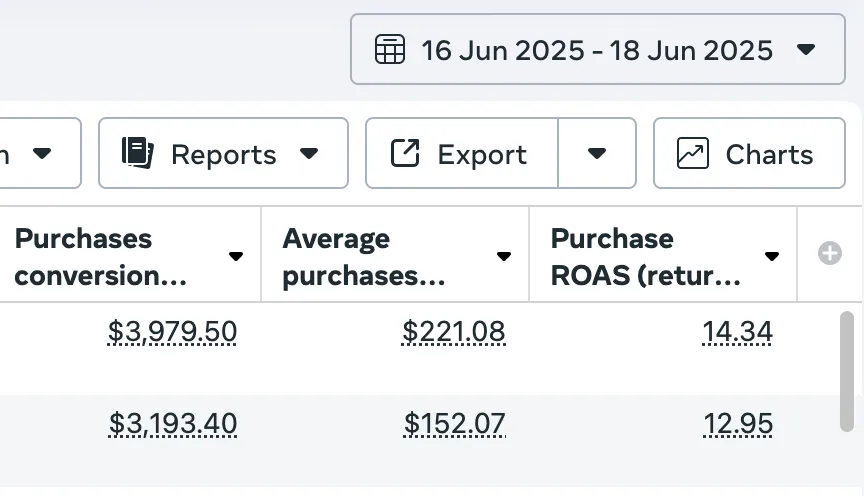This screenshot has height=496, width=864.
Task: Click the $3,193.40 conversion value
Action: point(173,424)
